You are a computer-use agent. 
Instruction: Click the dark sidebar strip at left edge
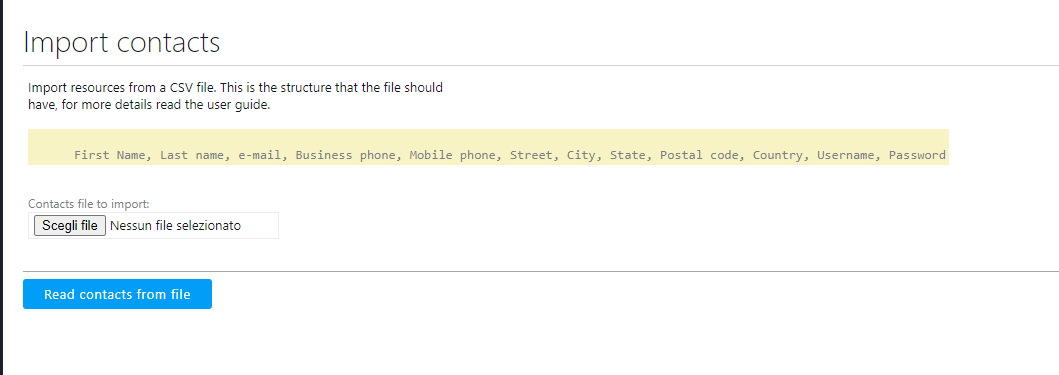pyautogui.click(x=1, y=187)
